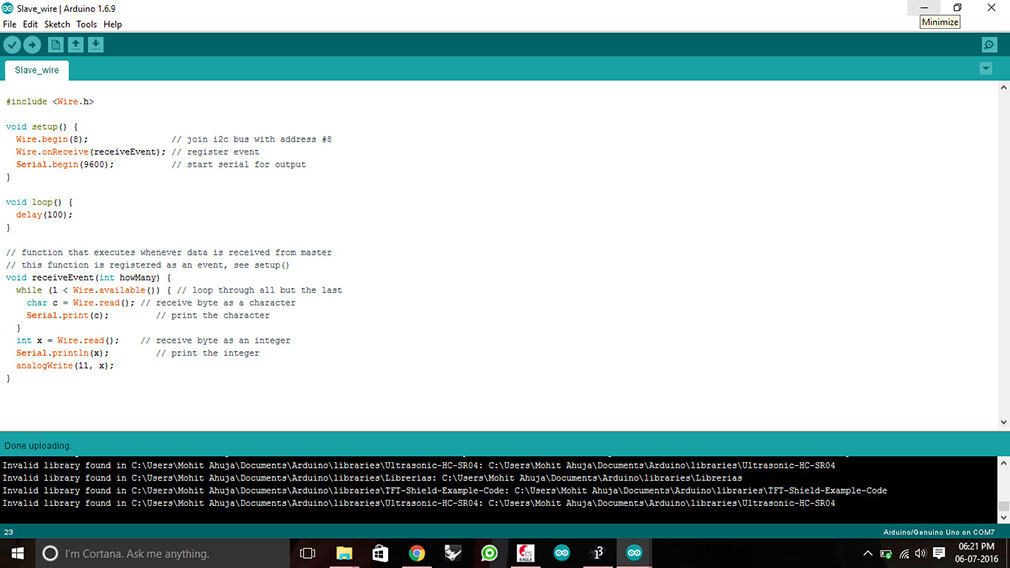Open WhatsApp from the taskbar
The image size is (1010, 568).
[490, 553]
